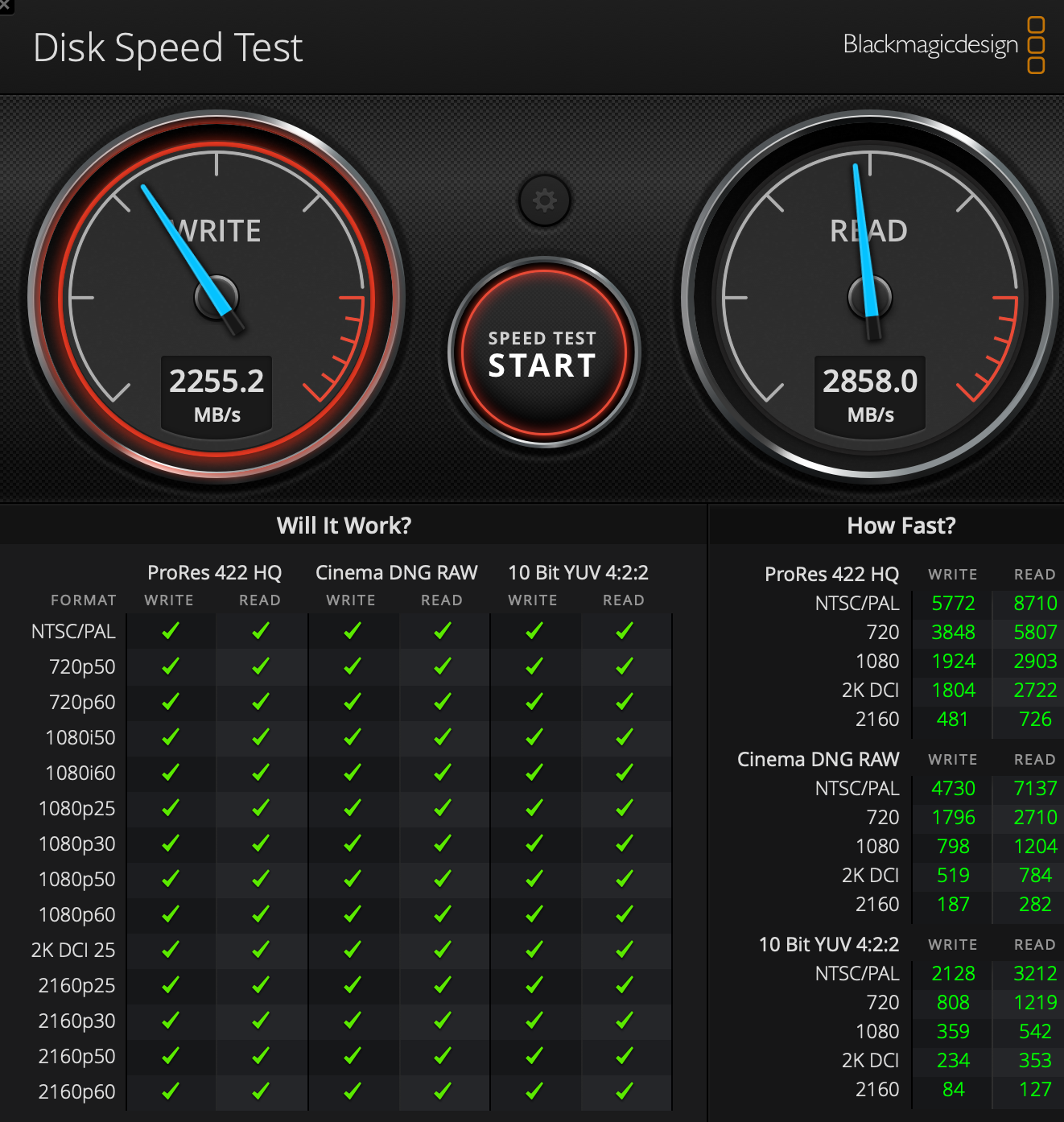1064x1122 pixels.
Task: Click the 1080p25 YUV read checkmark
Action: [624, 809]
